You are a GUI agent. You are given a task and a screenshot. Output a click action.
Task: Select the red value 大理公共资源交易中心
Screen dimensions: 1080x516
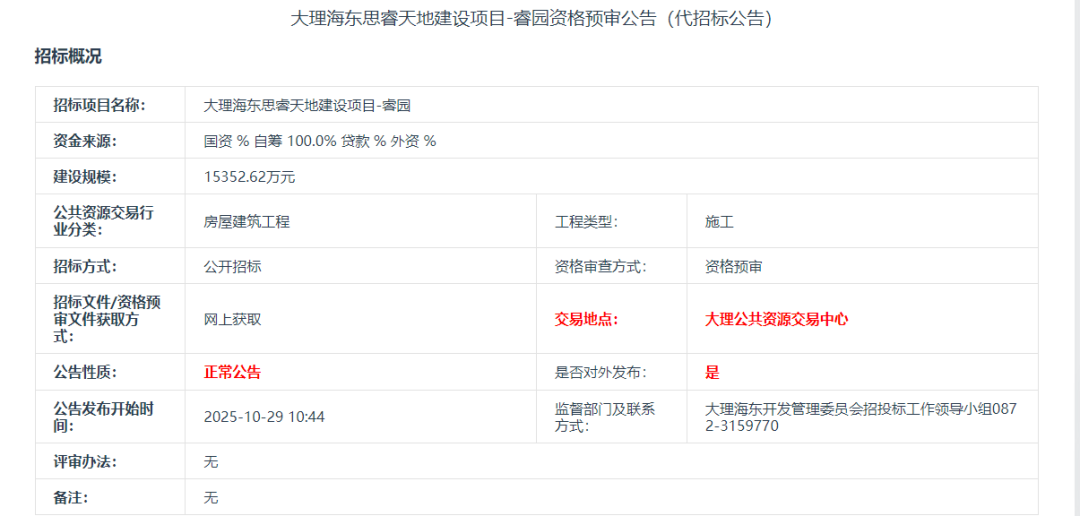[x=776, y=319]
